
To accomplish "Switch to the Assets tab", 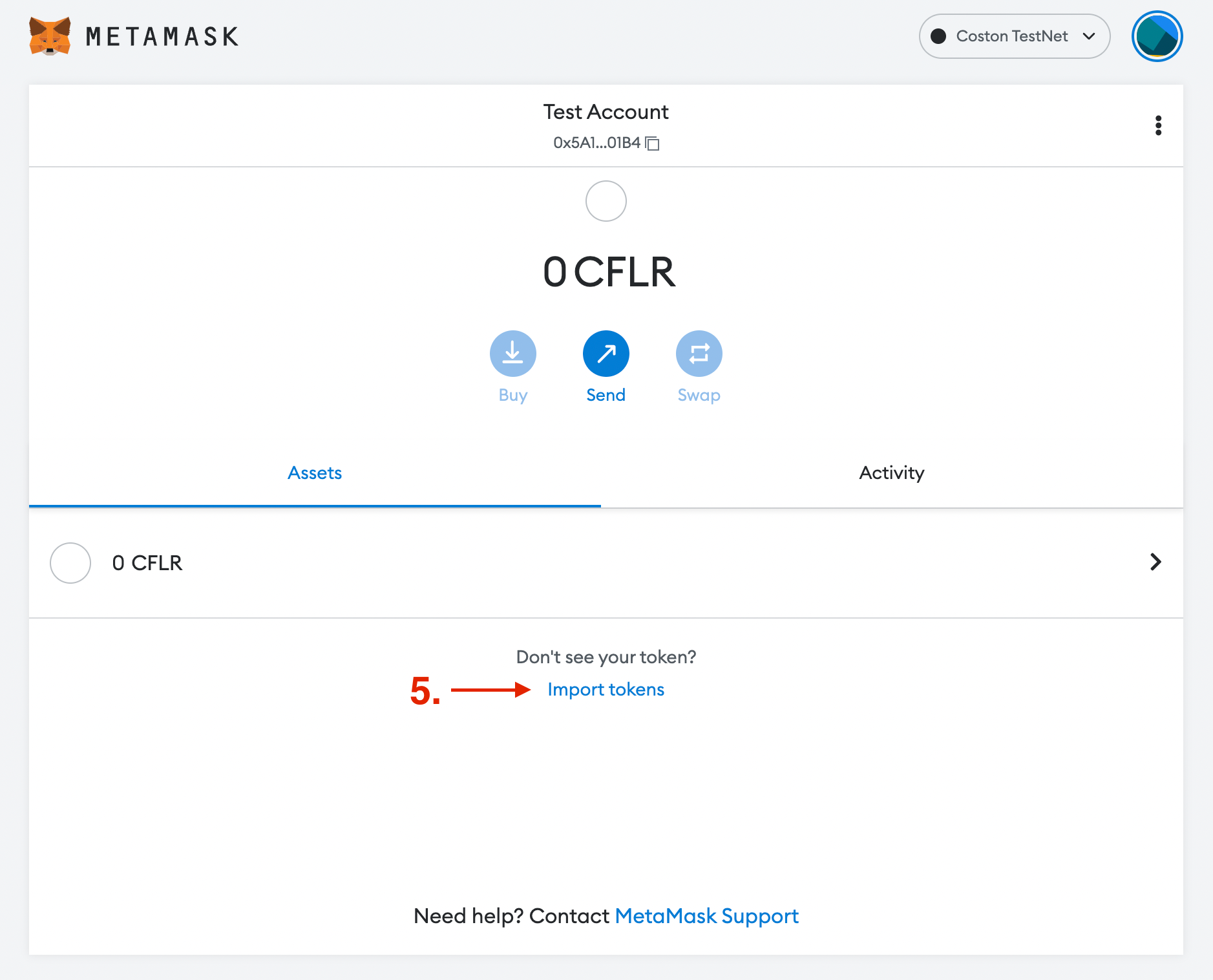I will pos(315,473).
